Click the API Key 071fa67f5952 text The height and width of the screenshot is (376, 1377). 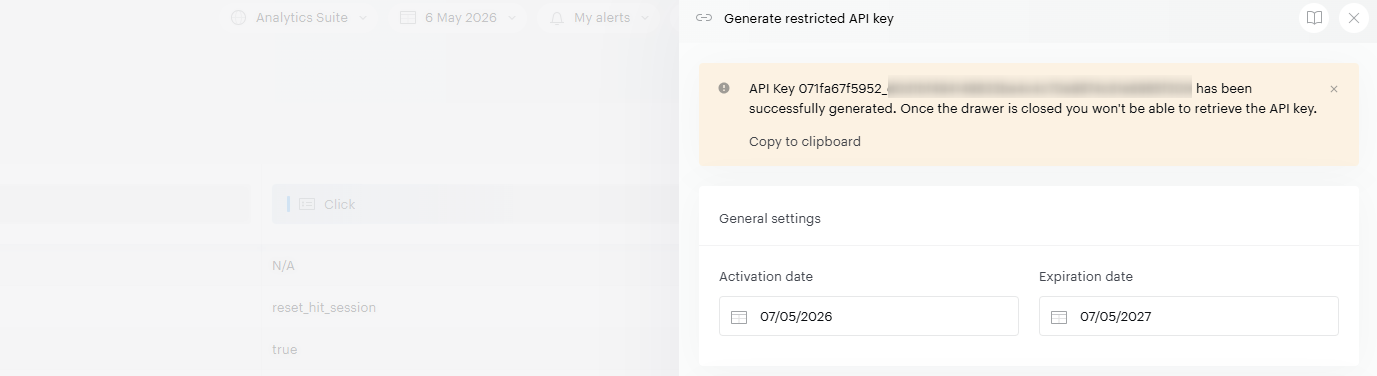click(x=818, y=88)
